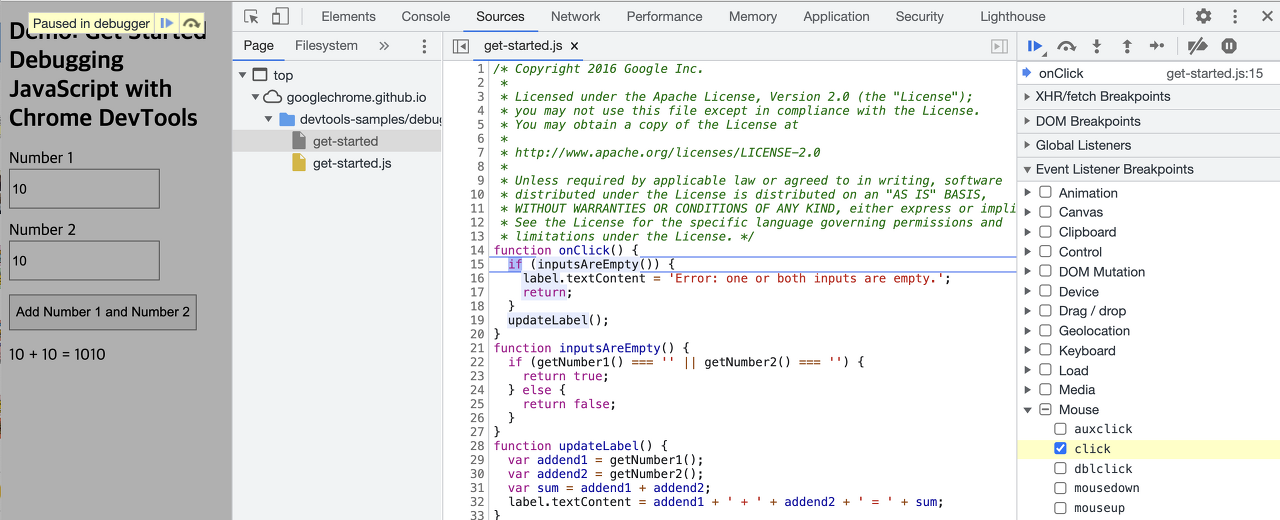
Task: Open the Security tab
Action: (x=920, y=16)
